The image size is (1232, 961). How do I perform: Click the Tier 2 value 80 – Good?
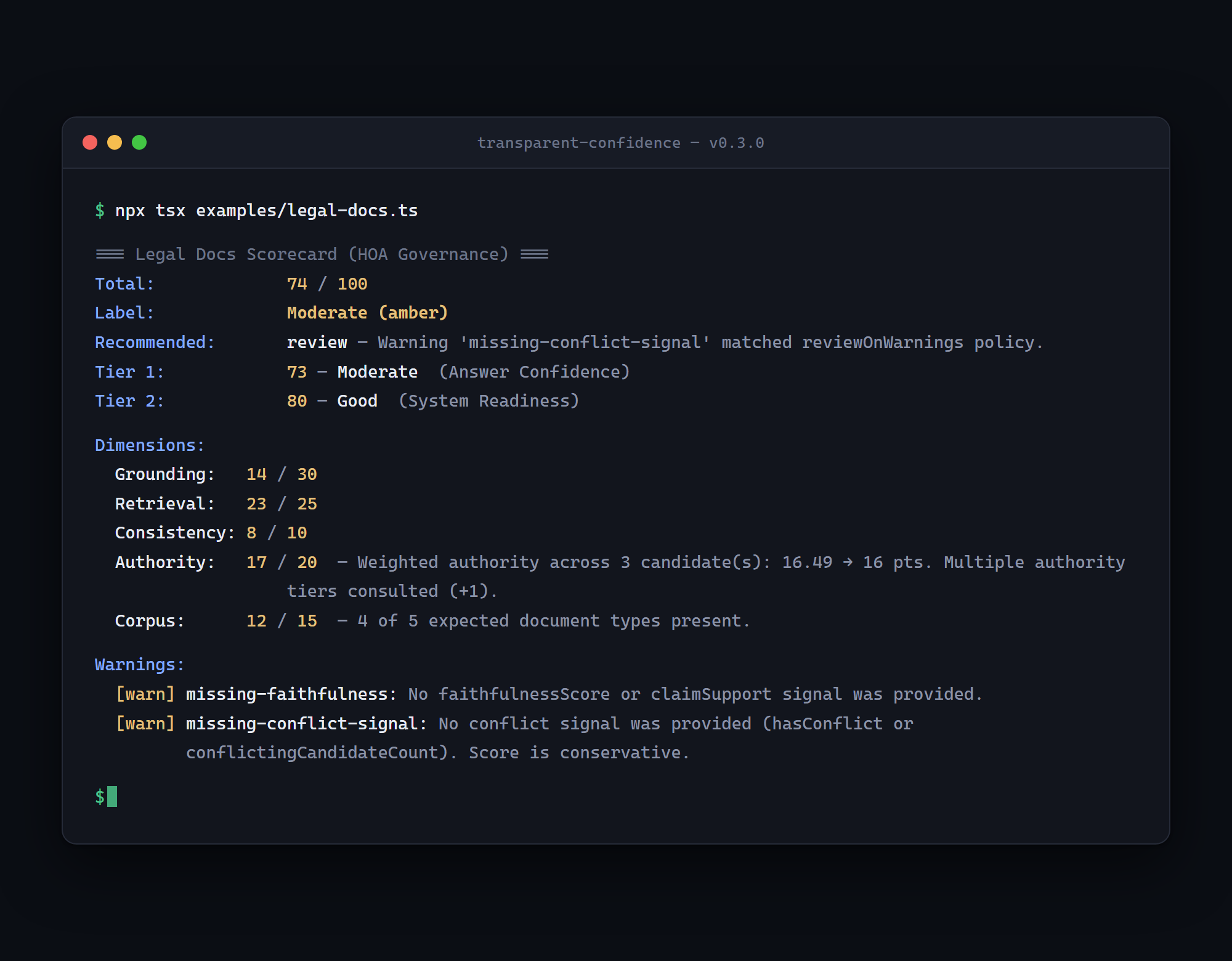click(332, 401)
